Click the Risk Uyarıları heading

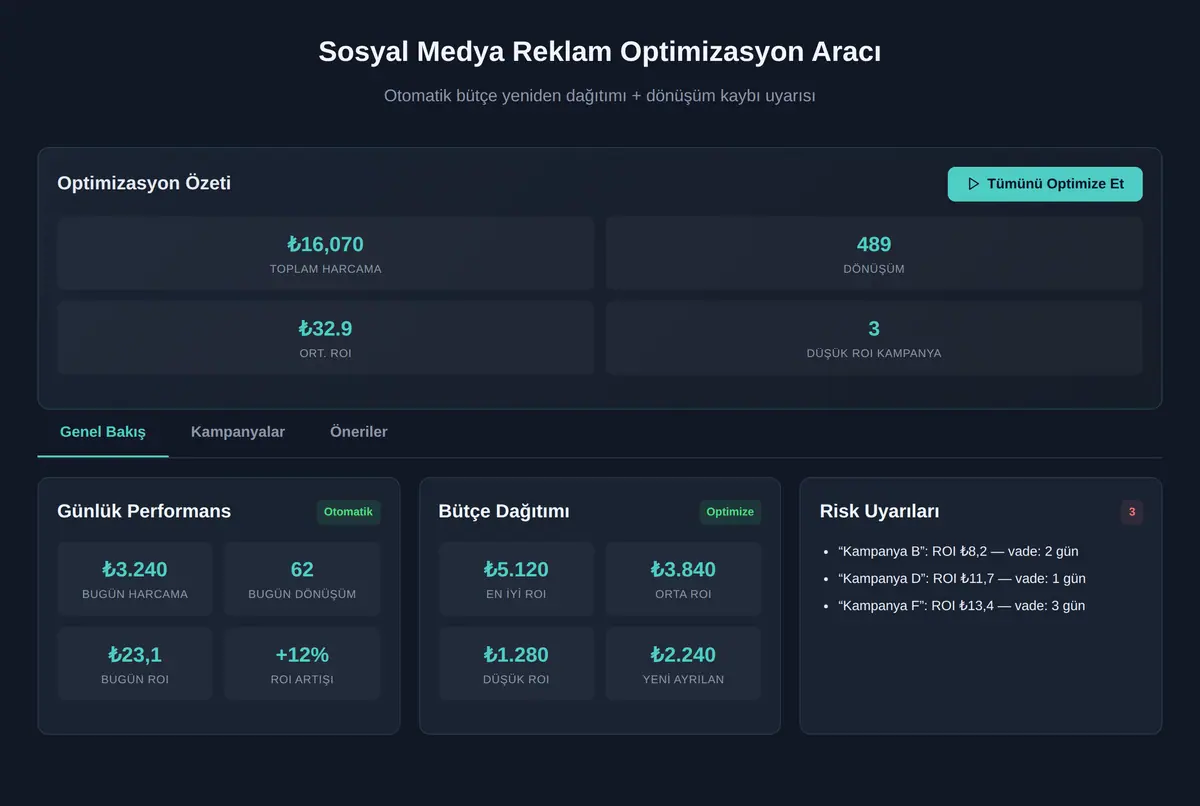coord(879,511)
